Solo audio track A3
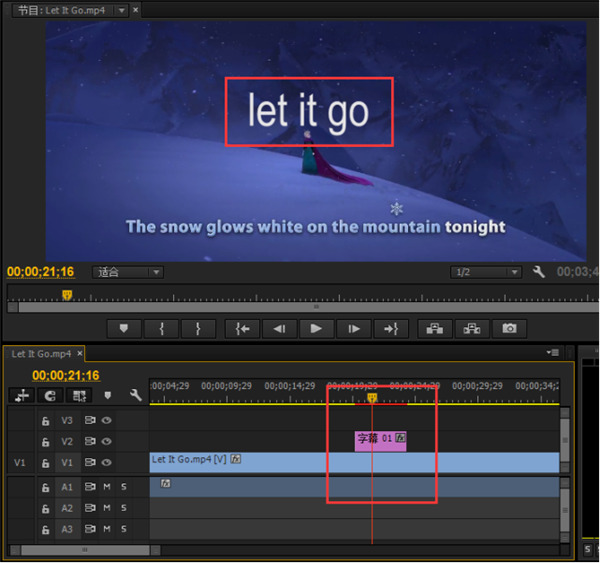 (124, 529)
